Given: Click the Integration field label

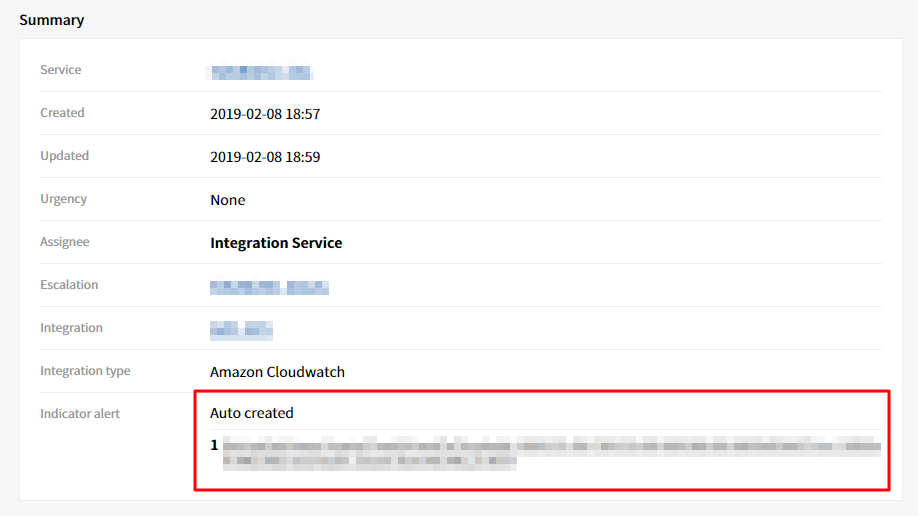Looking at the screenshot, I should [x=71, y=328].
